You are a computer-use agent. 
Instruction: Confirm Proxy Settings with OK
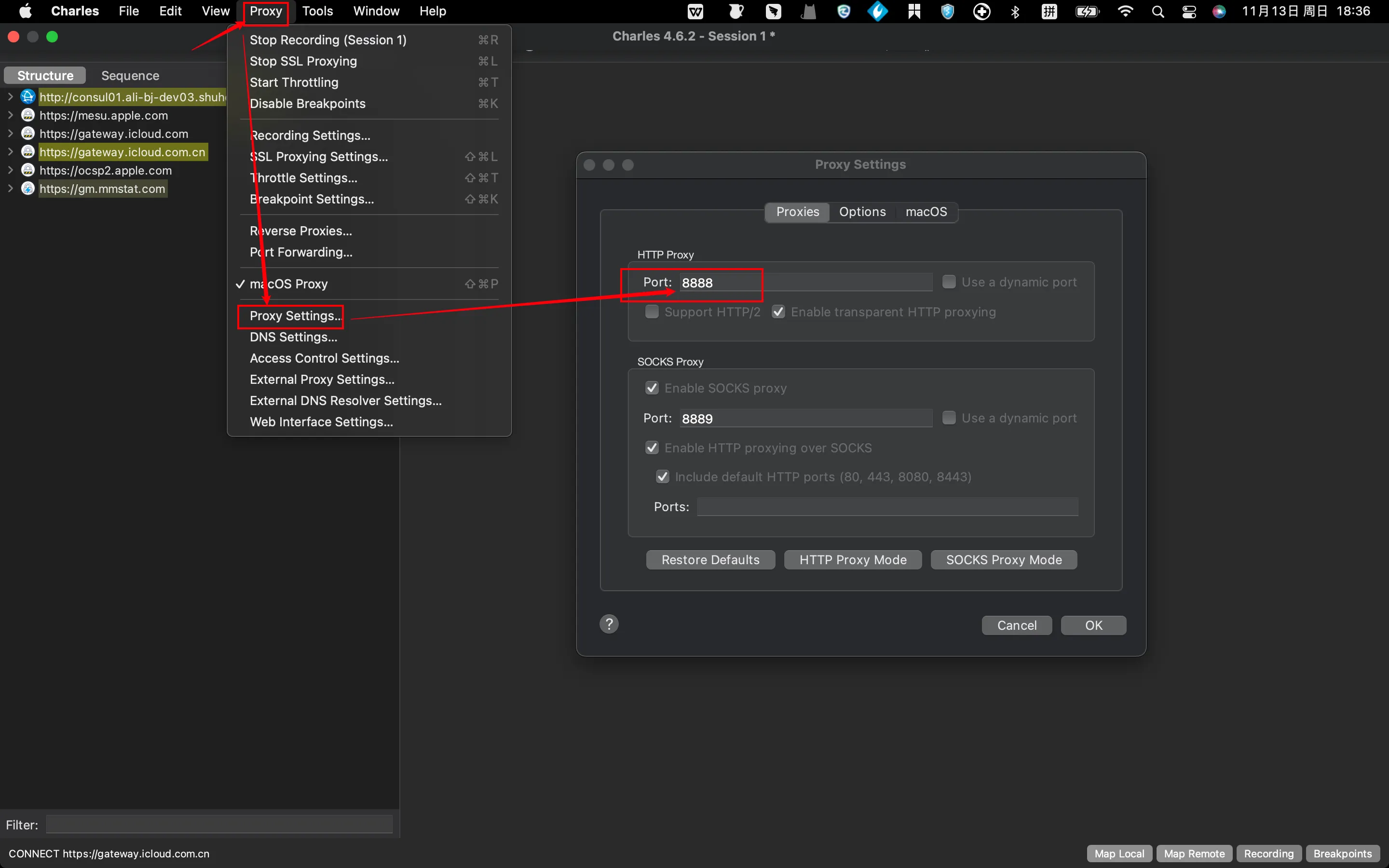coord(1093,625)
